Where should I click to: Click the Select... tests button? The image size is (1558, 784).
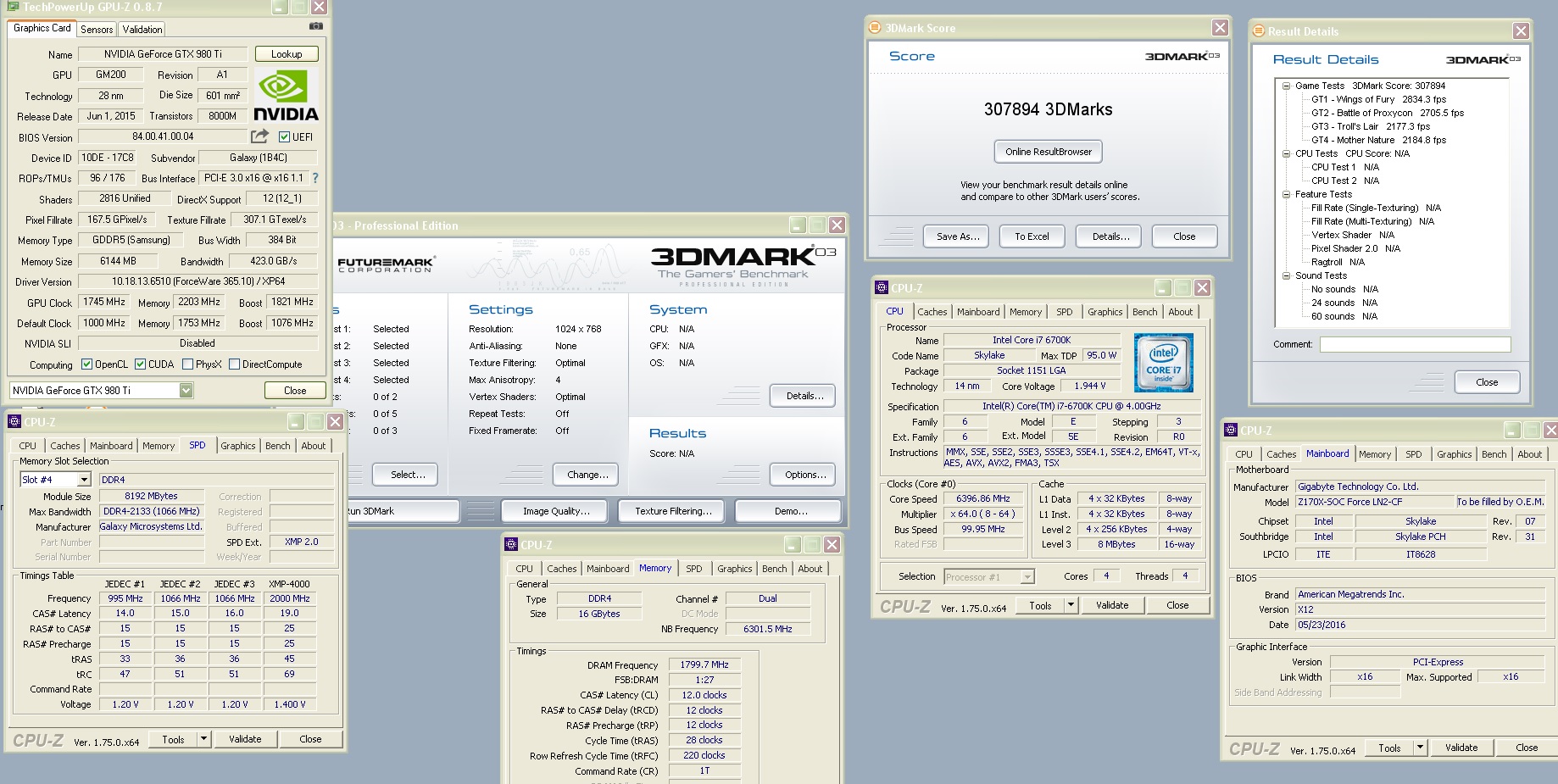[x=406, y=475]
